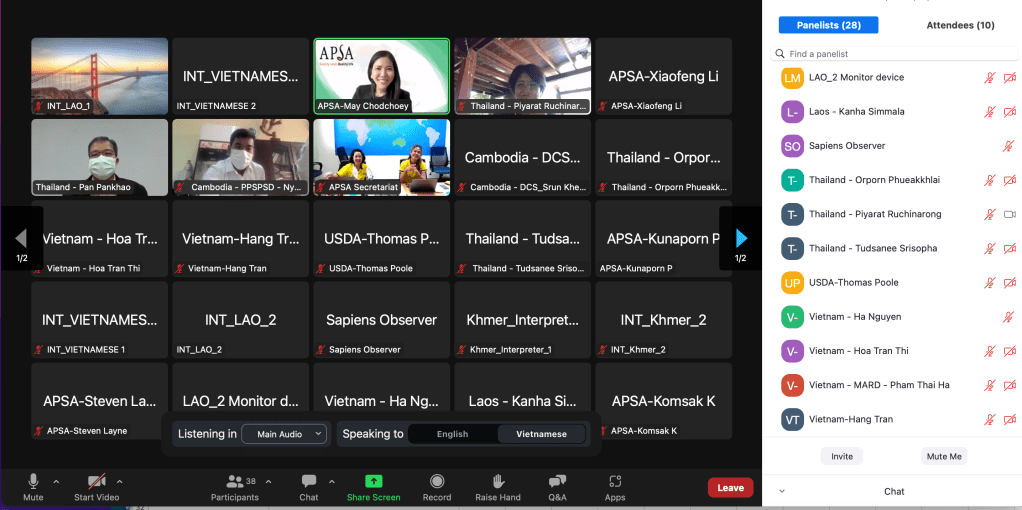Collapse the Chat panel chevron

click(x=781, y=492)
